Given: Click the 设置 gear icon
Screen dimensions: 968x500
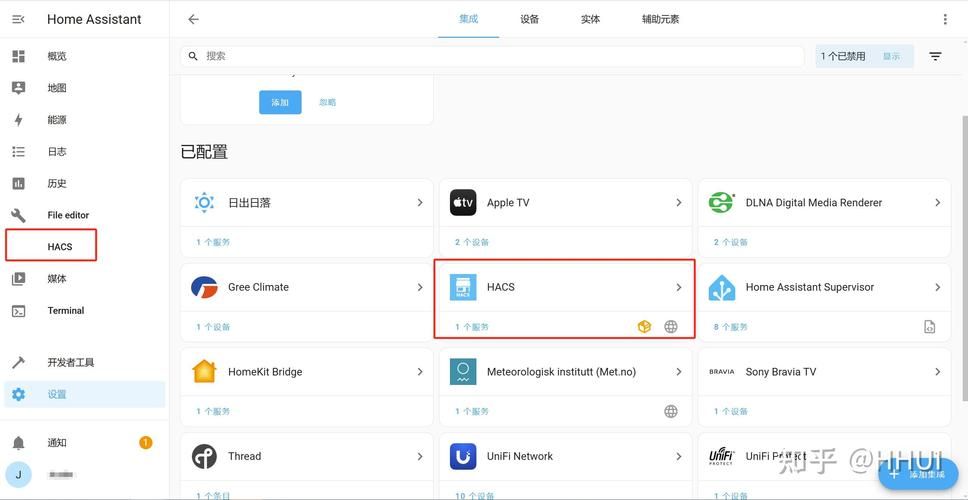Looking at the screenshot, I should tap(19, 394).
